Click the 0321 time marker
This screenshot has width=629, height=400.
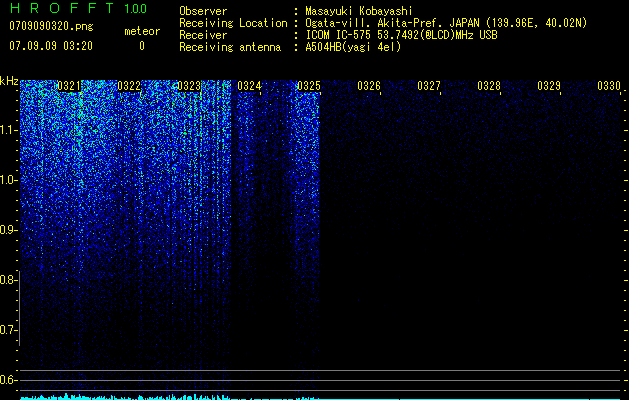[69, 86]
